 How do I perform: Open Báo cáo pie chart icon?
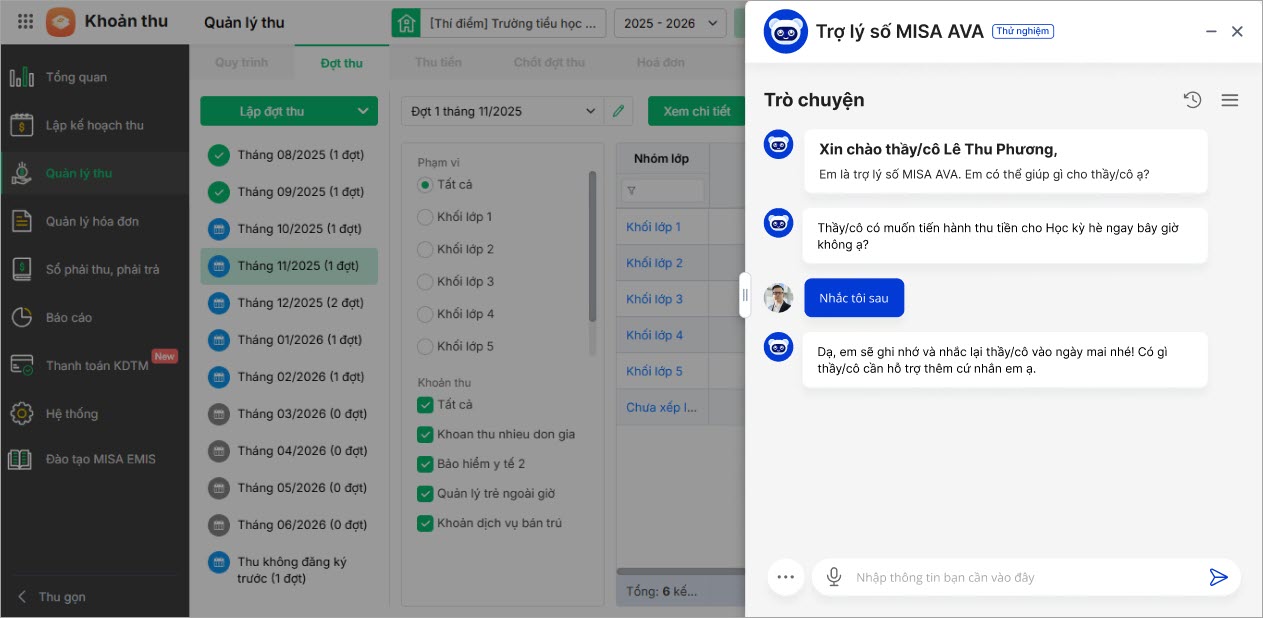pos(21,317)
